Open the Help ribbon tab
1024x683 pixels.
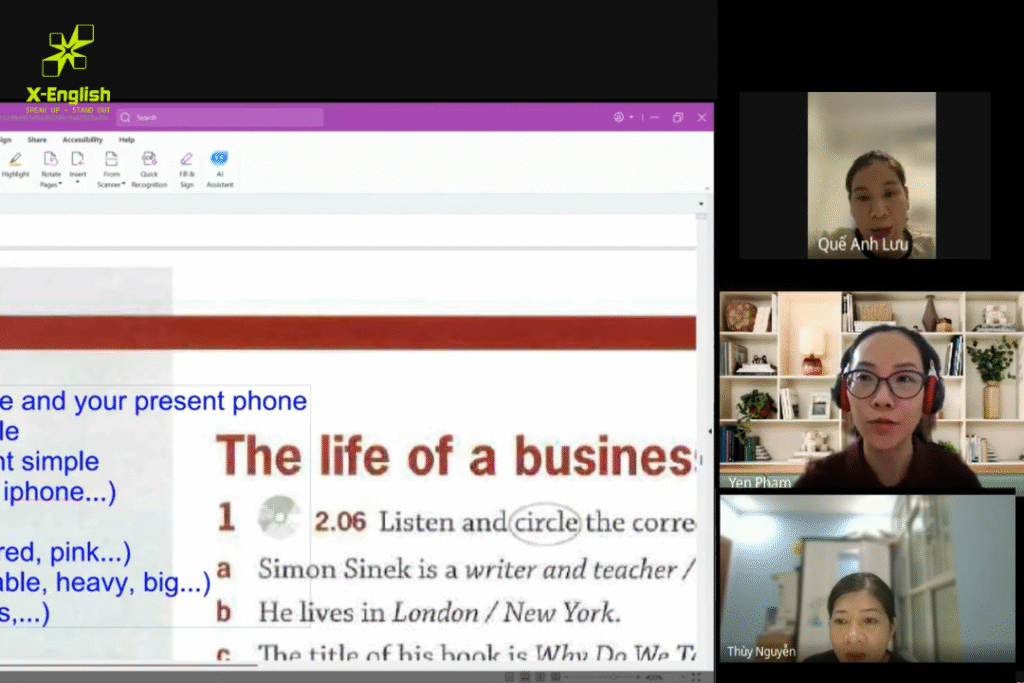(x=127, y=140)
